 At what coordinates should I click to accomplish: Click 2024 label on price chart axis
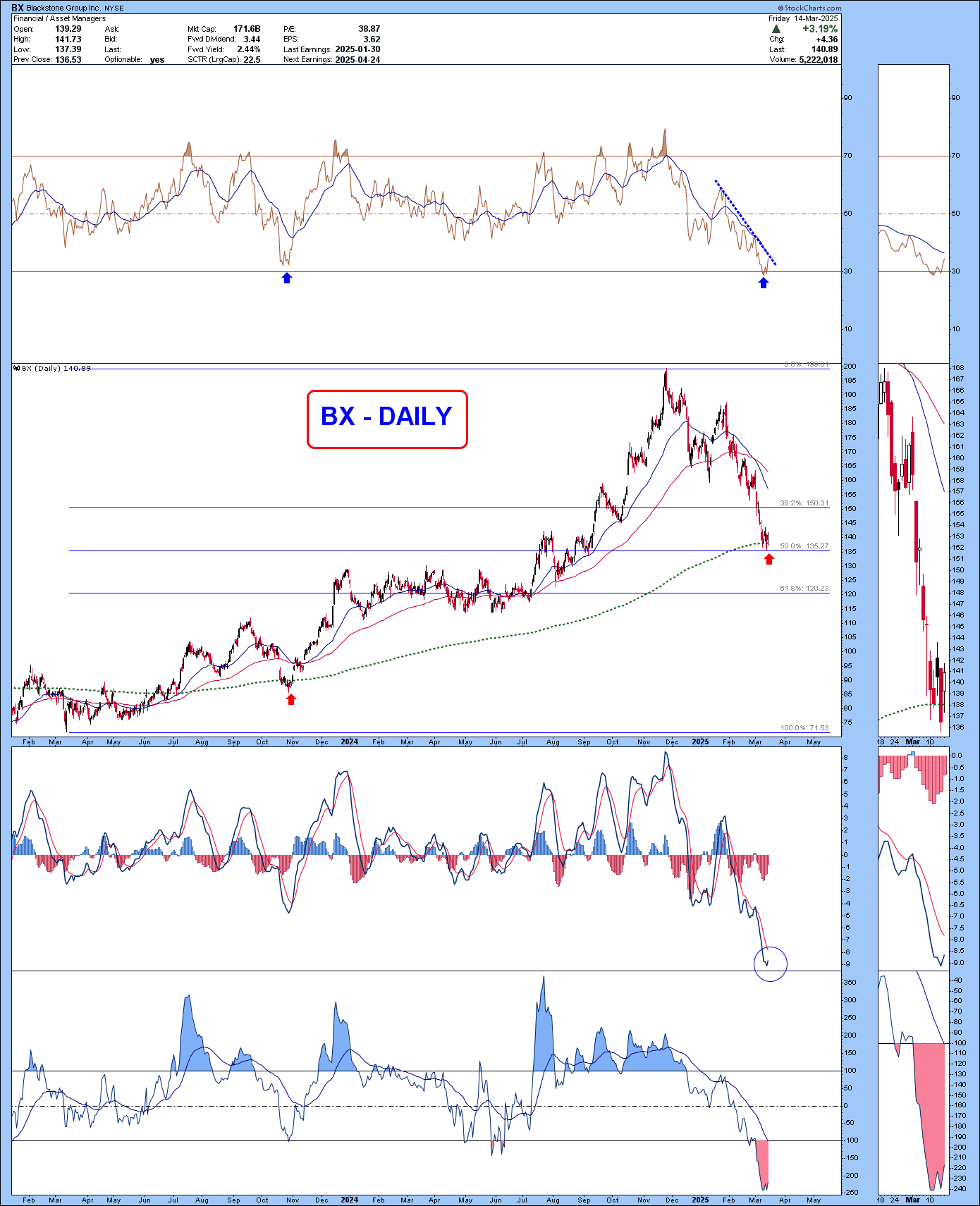coord(349,742)
